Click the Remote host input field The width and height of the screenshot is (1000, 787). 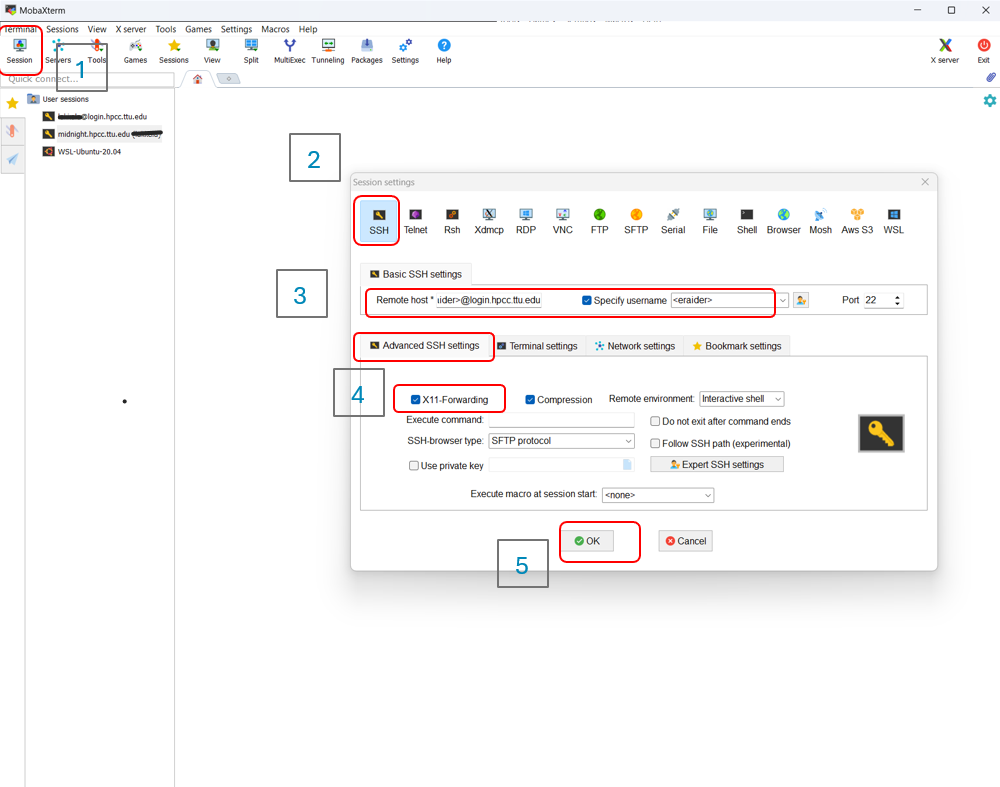click(489, 300)
